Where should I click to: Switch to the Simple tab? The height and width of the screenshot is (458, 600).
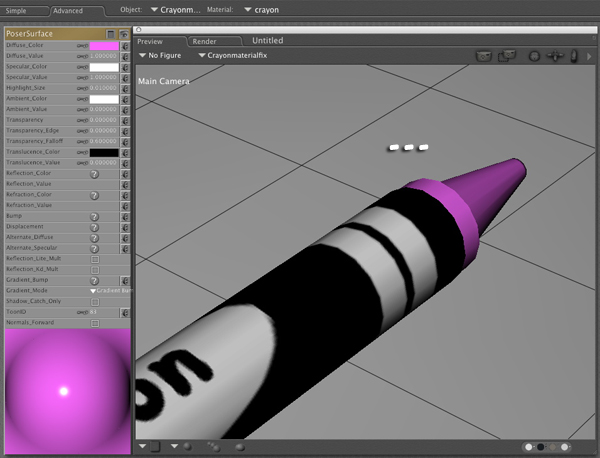pos(16,11)
